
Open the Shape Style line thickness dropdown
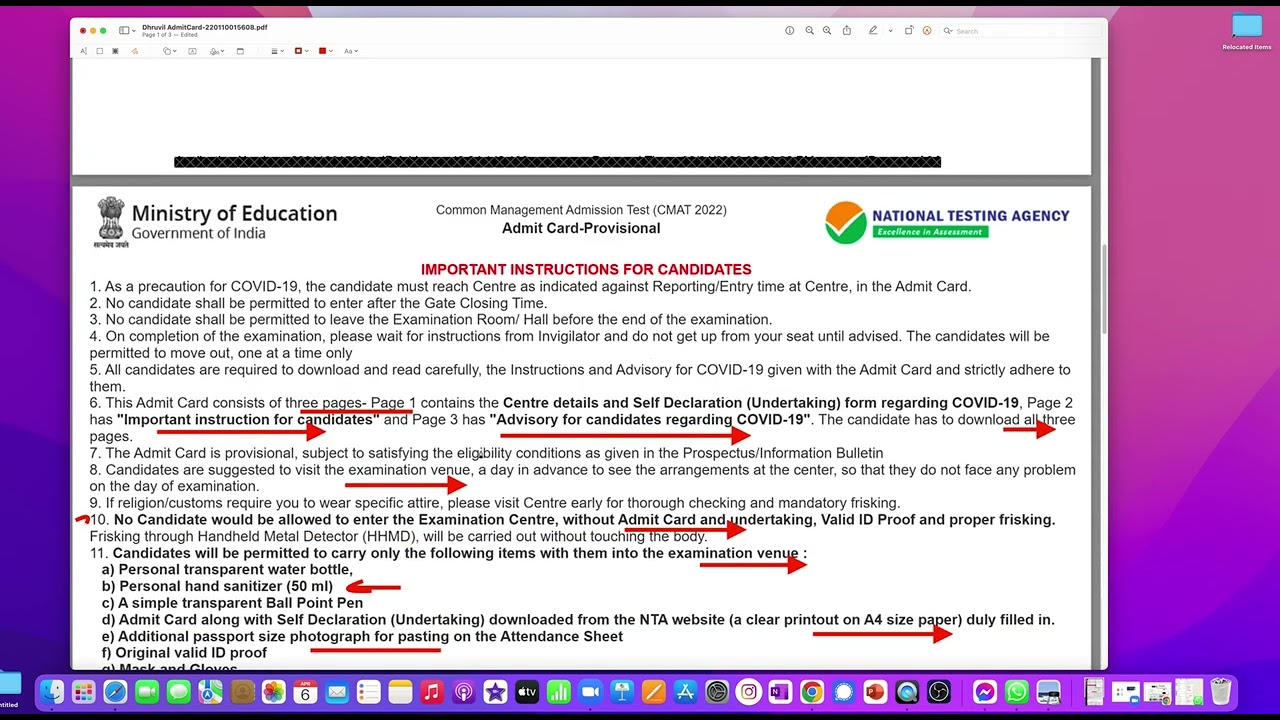coord(278,51)
